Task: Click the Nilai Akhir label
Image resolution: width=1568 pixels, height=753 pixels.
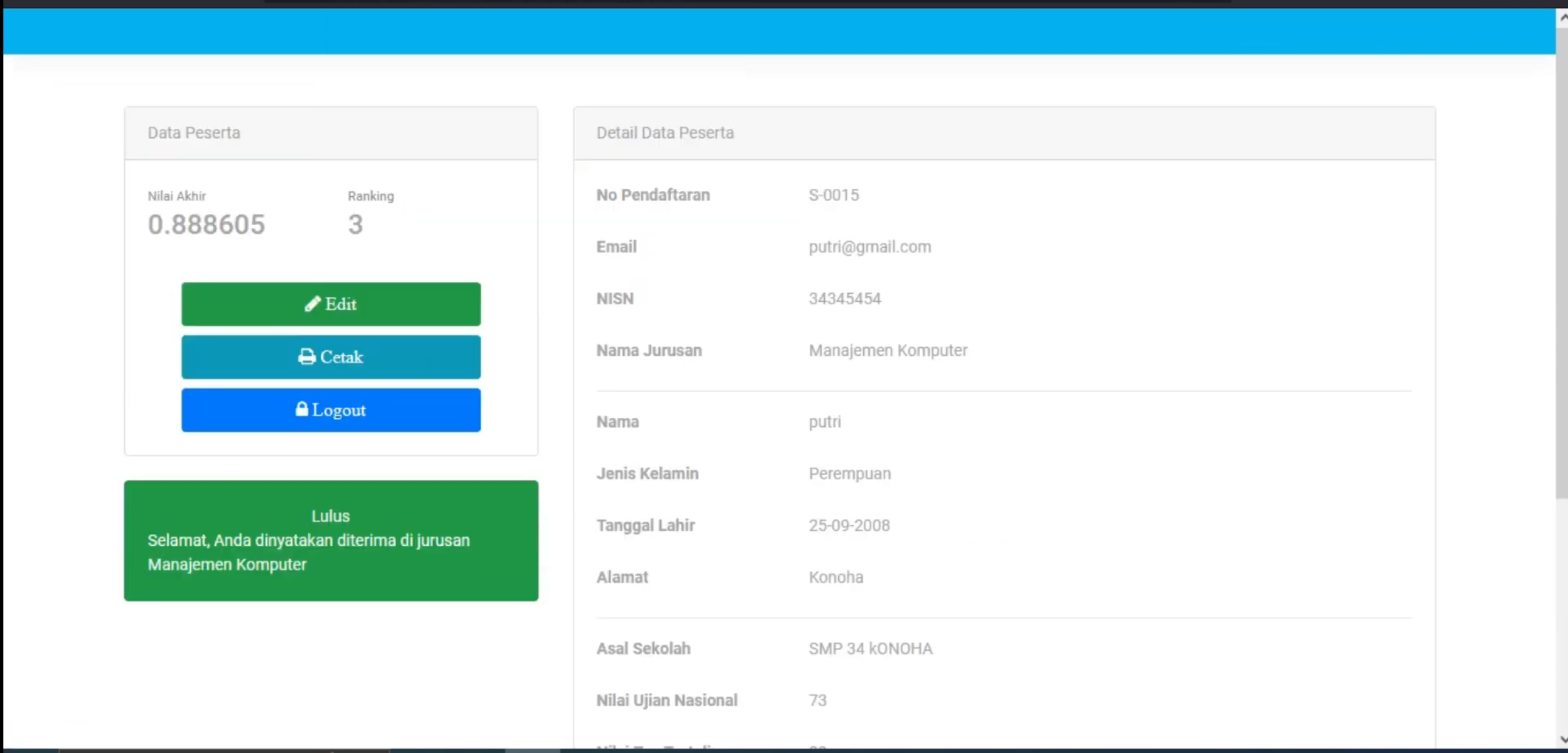Action: click(x=177, y=196)
